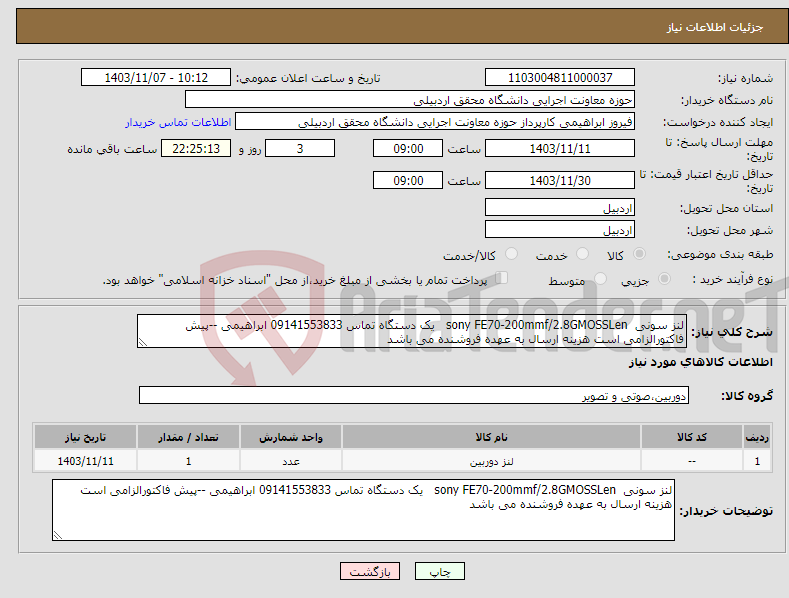
Task: Click the لنز دوربین table cell
Action: point(492,461)
